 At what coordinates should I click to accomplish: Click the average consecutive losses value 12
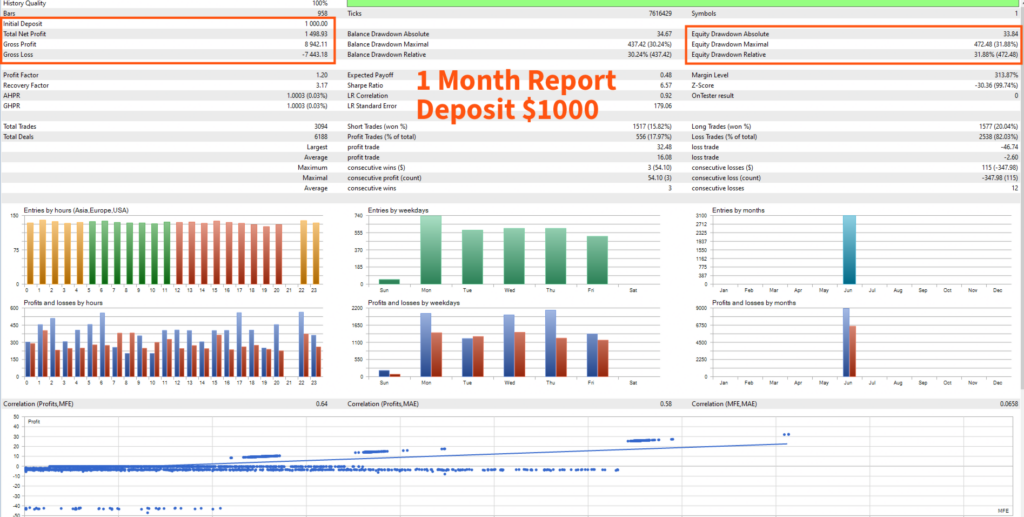pyautogui.click(x=1014, y=188)
